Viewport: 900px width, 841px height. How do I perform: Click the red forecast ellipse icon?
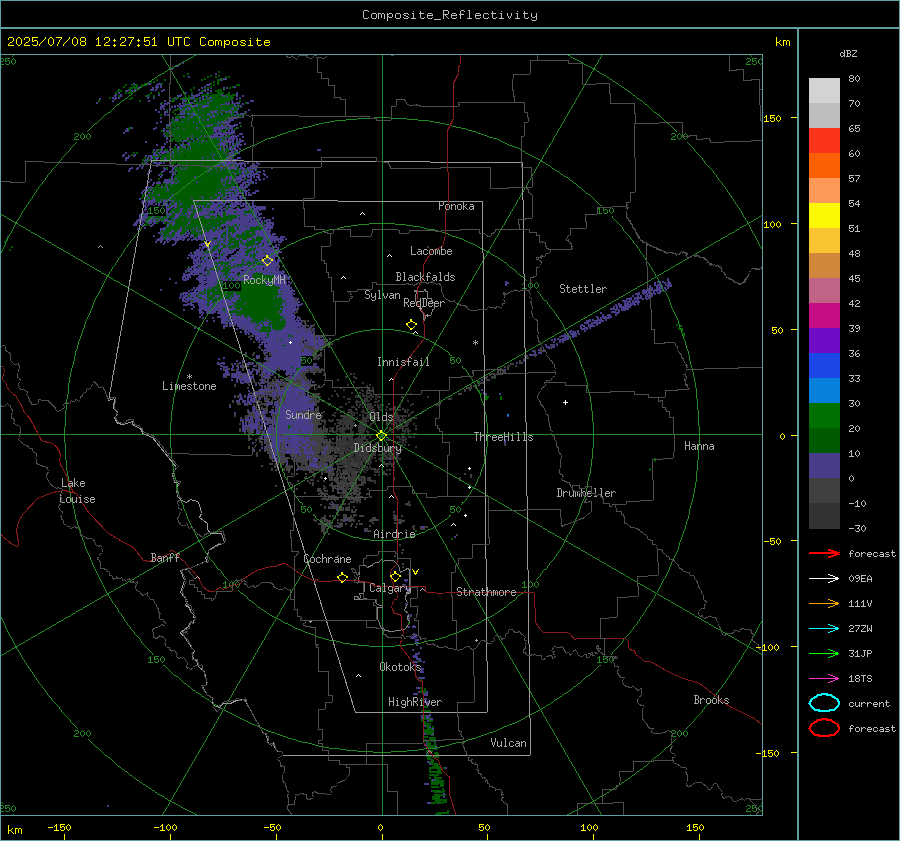[824, 728]
